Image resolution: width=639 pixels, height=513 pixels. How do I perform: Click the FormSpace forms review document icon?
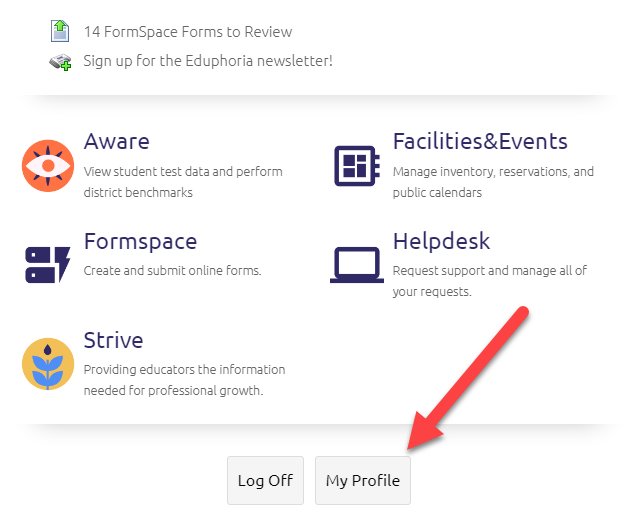[60, 32]
